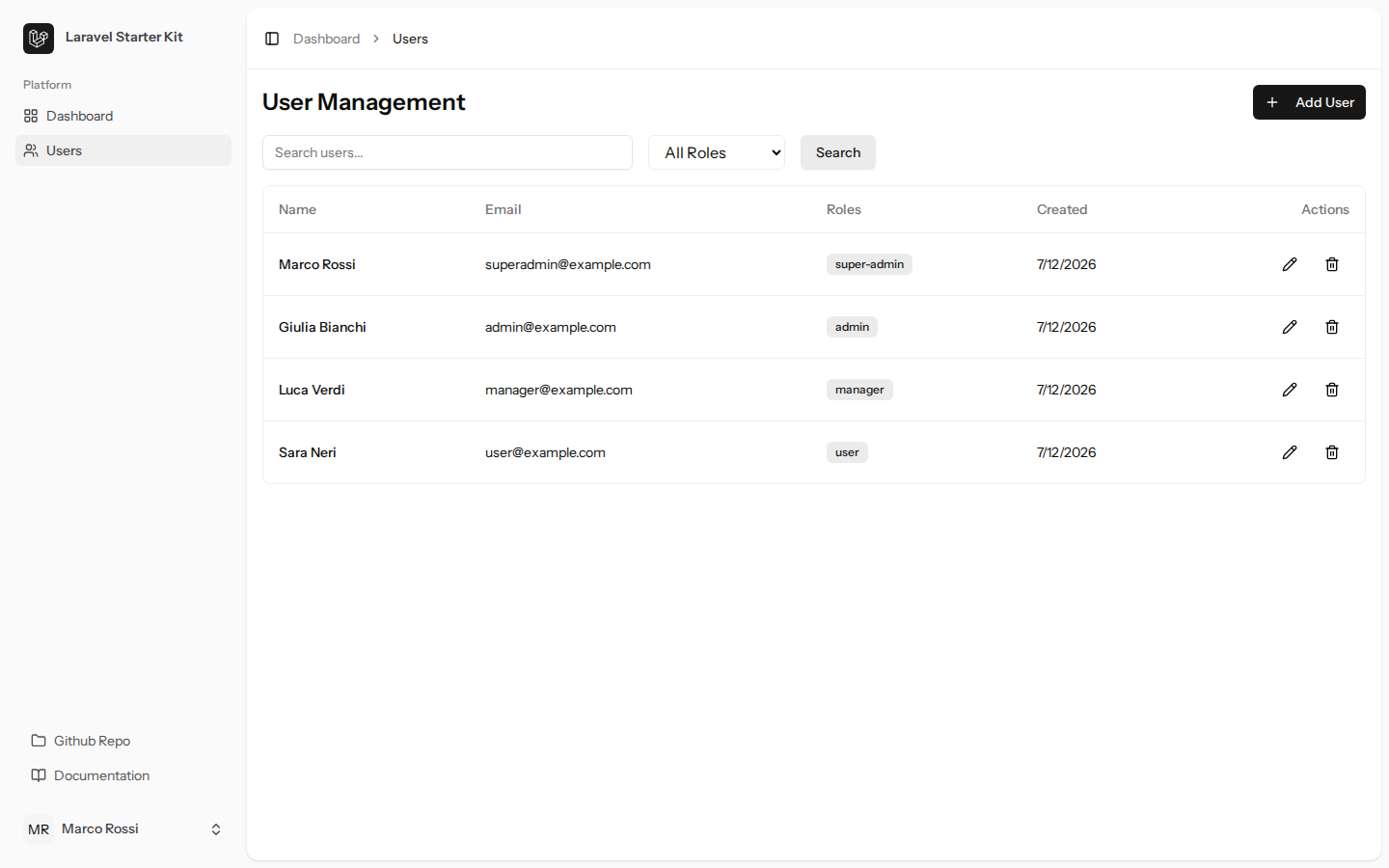The width and height of the screenshot is (1389, 868).
Task: Open the All Roles filter dropdown
Action: (717, 152)
